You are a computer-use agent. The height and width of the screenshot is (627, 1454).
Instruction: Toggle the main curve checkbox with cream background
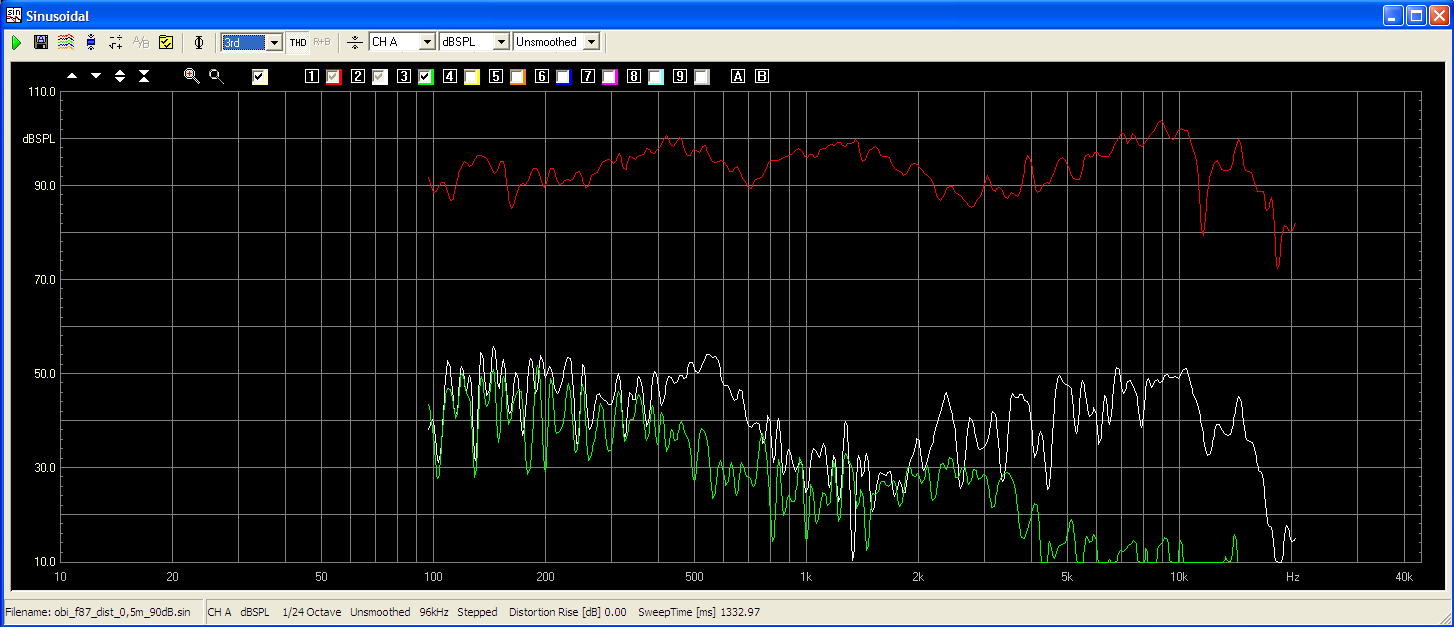tap(260, 77)
